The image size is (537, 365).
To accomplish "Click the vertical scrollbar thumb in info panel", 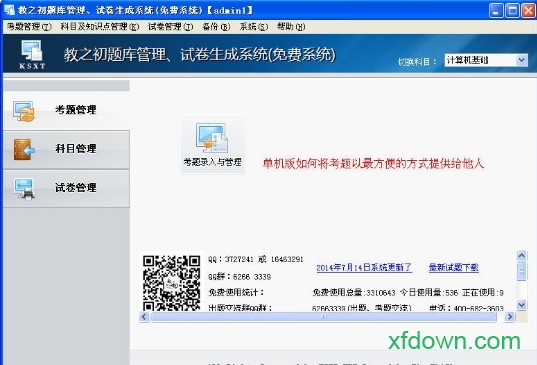I will [522, 271].
